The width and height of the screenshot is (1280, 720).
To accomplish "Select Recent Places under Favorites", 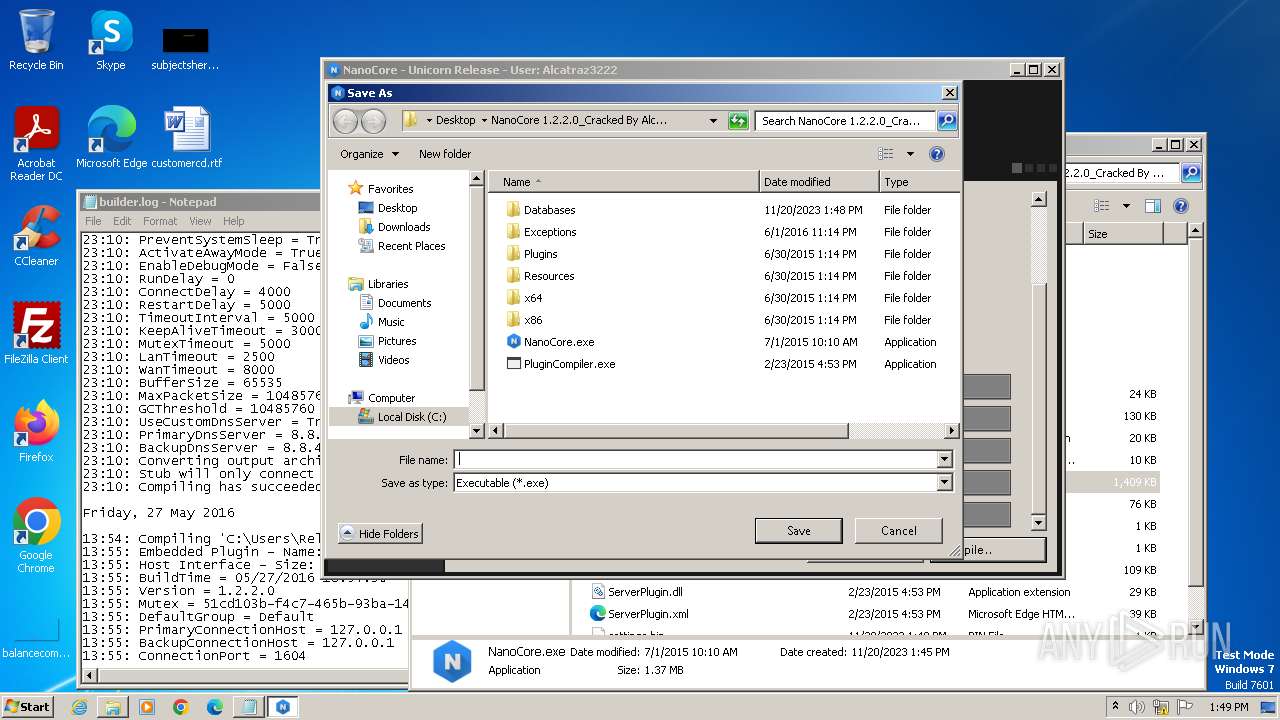I will click(402, 246).
